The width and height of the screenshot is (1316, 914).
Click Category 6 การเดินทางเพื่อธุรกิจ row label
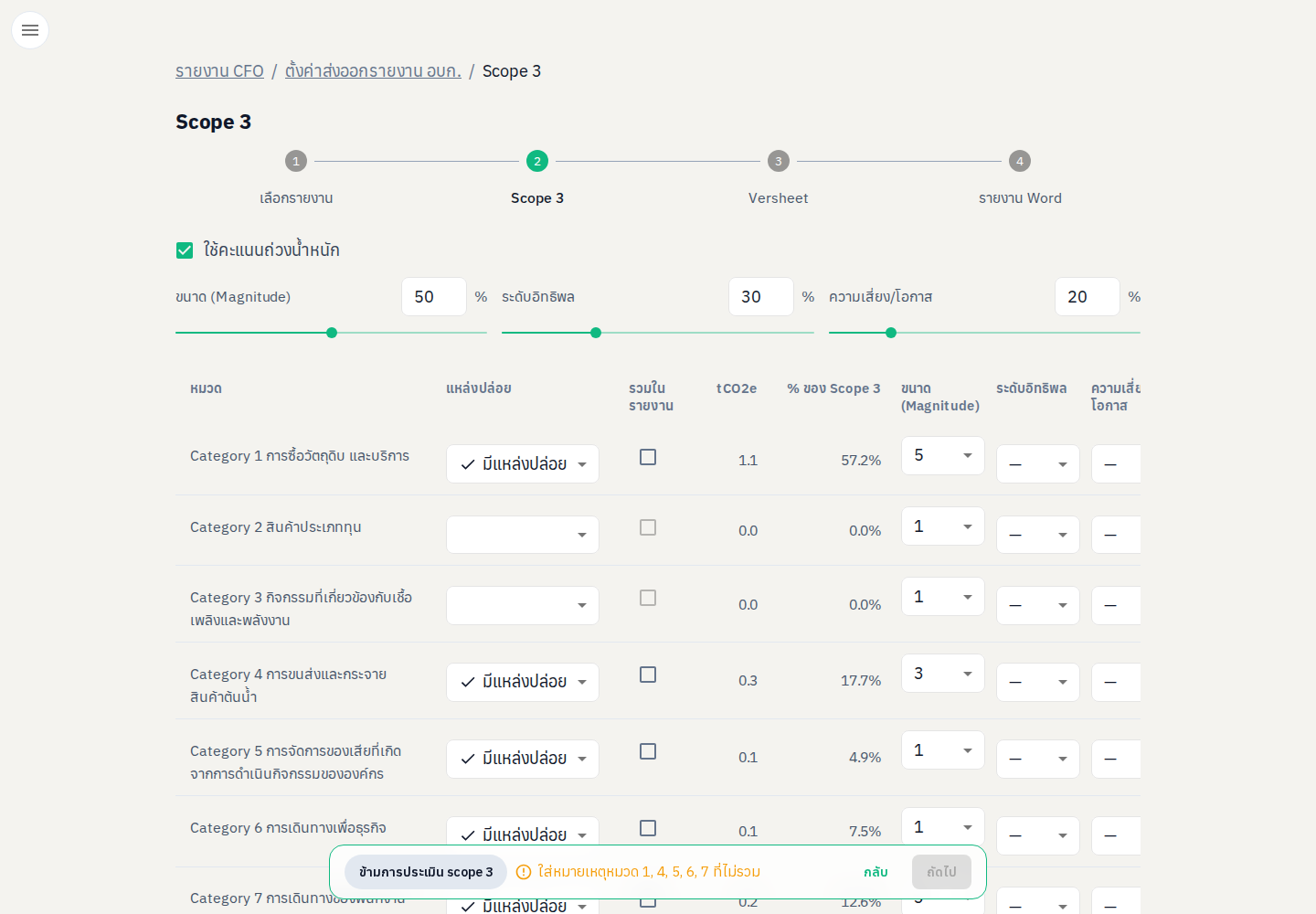tap(288, 828)
